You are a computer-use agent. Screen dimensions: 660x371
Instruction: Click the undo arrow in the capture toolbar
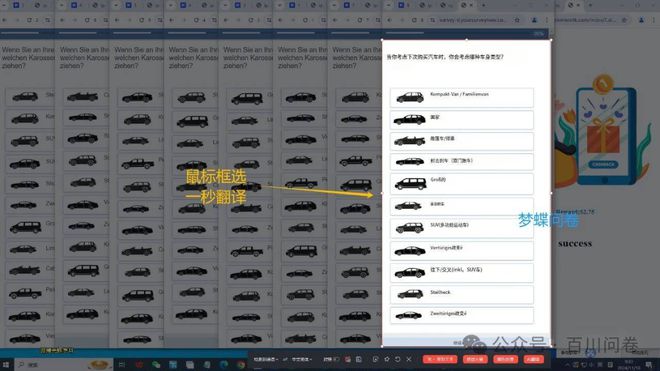click(x=398, y=359)
